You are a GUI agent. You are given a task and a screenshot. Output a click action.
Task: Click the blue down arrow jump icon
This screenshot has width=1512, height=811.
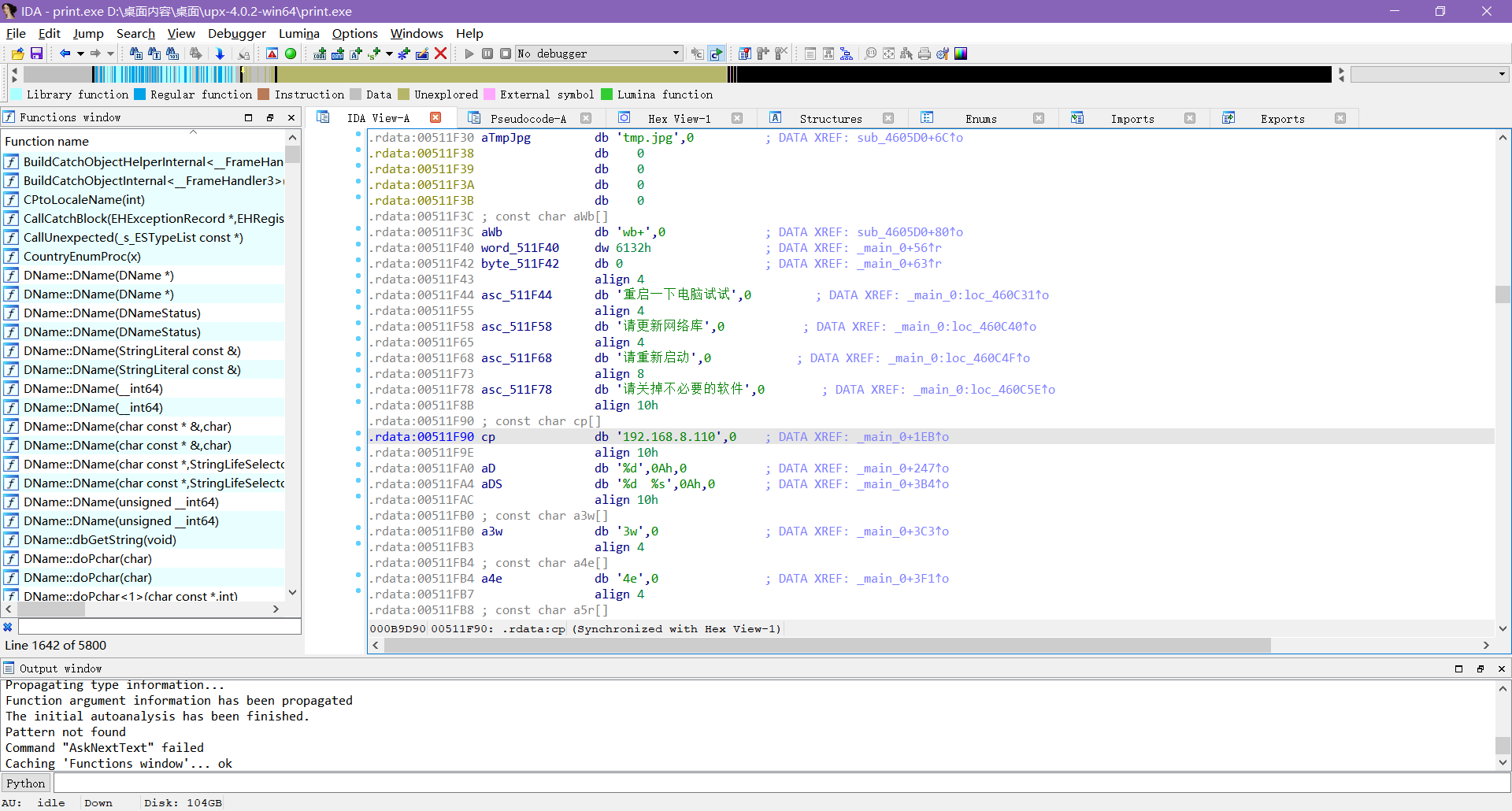220,54
